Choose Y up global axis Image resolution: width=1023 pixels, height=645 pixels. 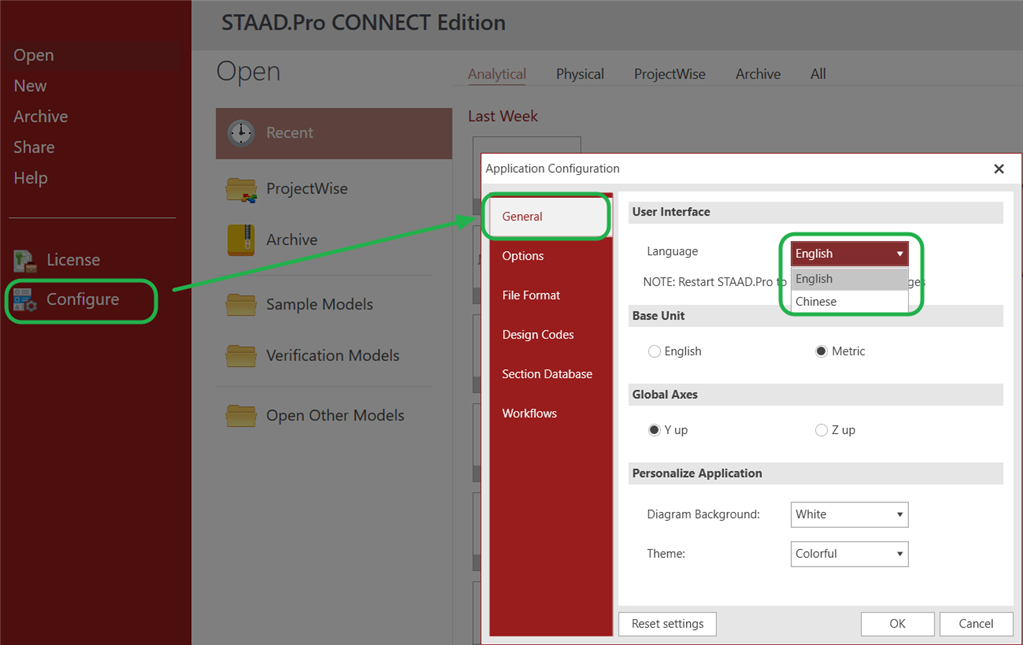654,430
